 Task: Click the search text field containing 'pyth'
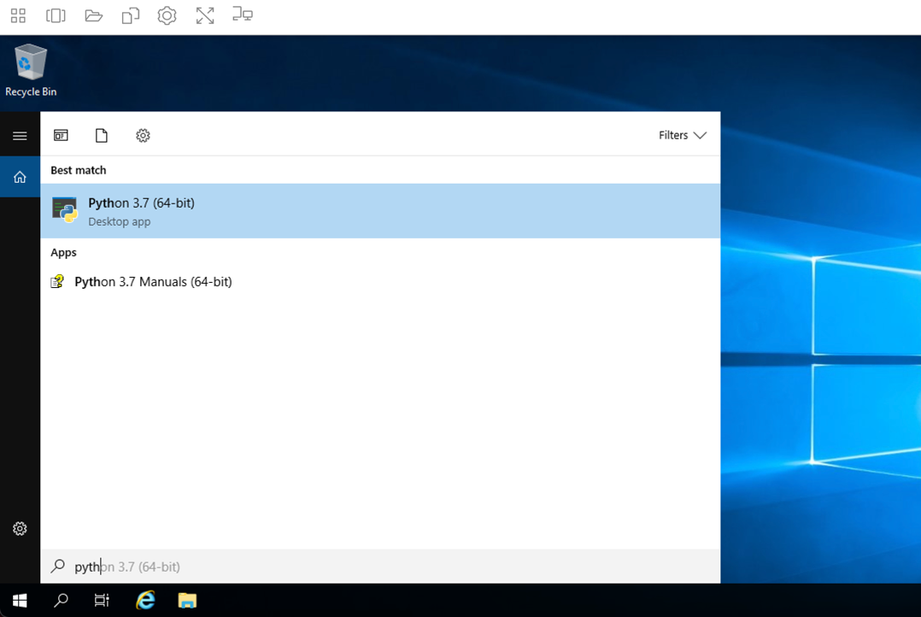click(380, 567)
